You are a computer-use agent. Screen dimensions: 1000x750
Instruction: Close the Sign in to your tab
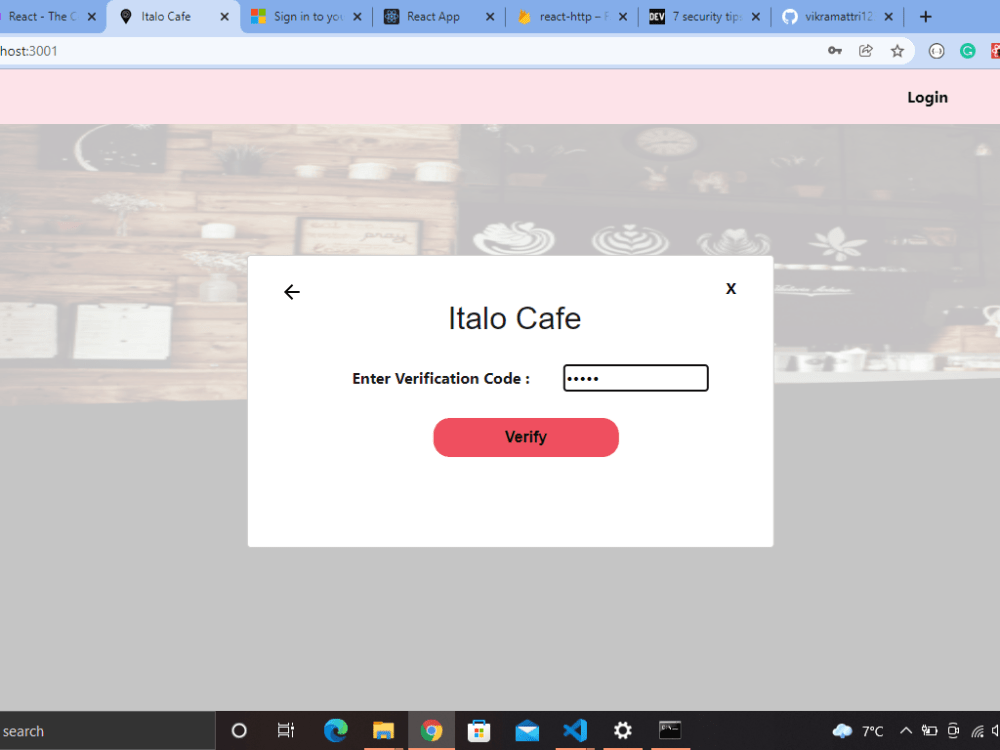(x=357, y=17)
